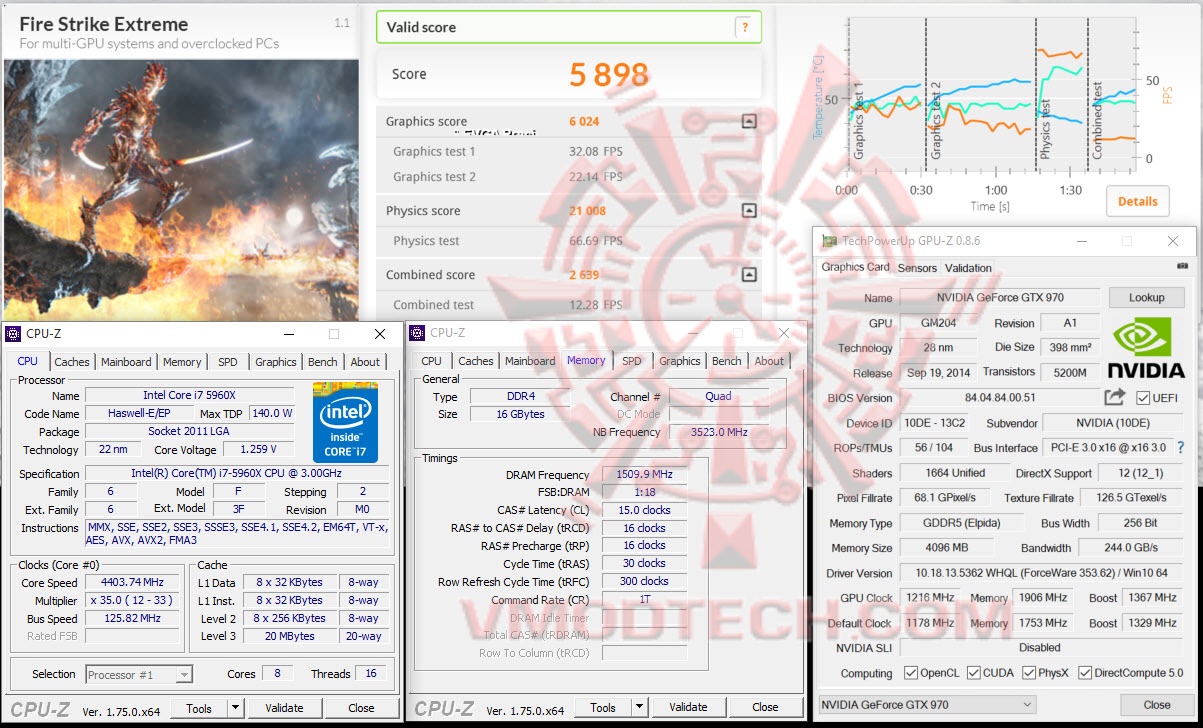Click the CPU-Z title bar icon of CPU window
1203x728 pixels.
pos(13,334)
